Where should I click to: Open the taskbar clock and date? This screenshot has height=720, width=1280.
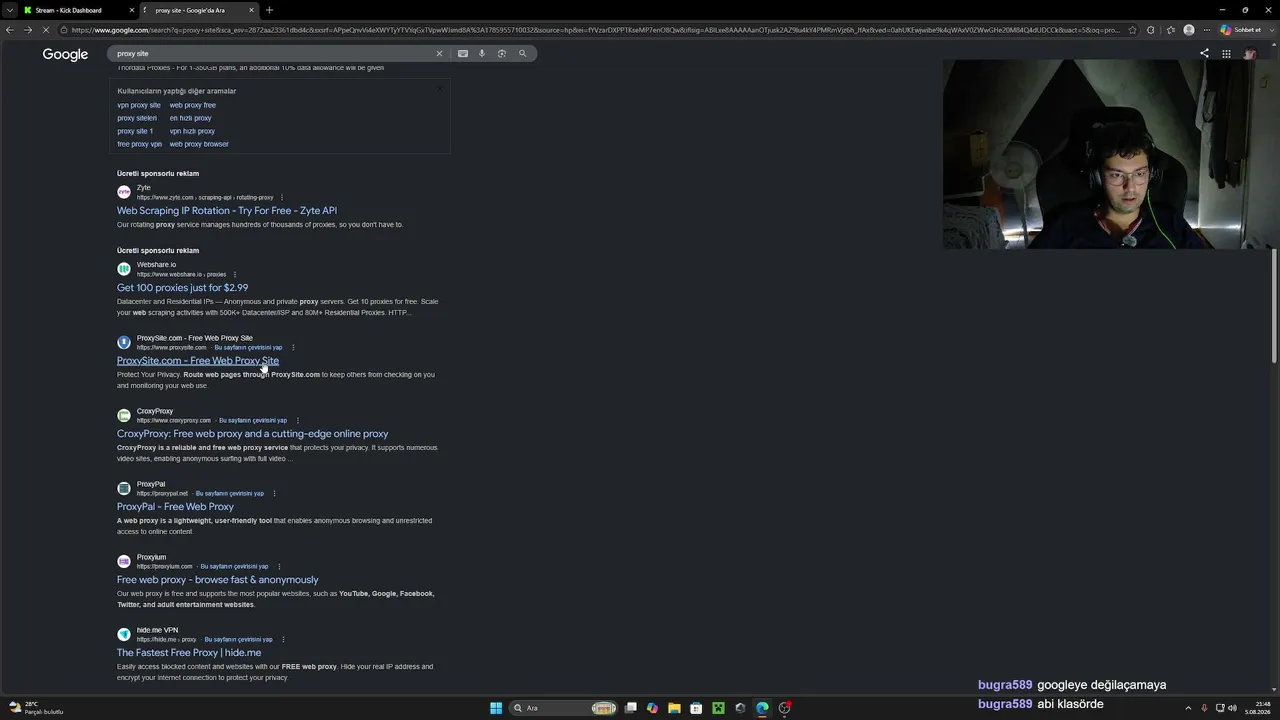[1257, 708]
